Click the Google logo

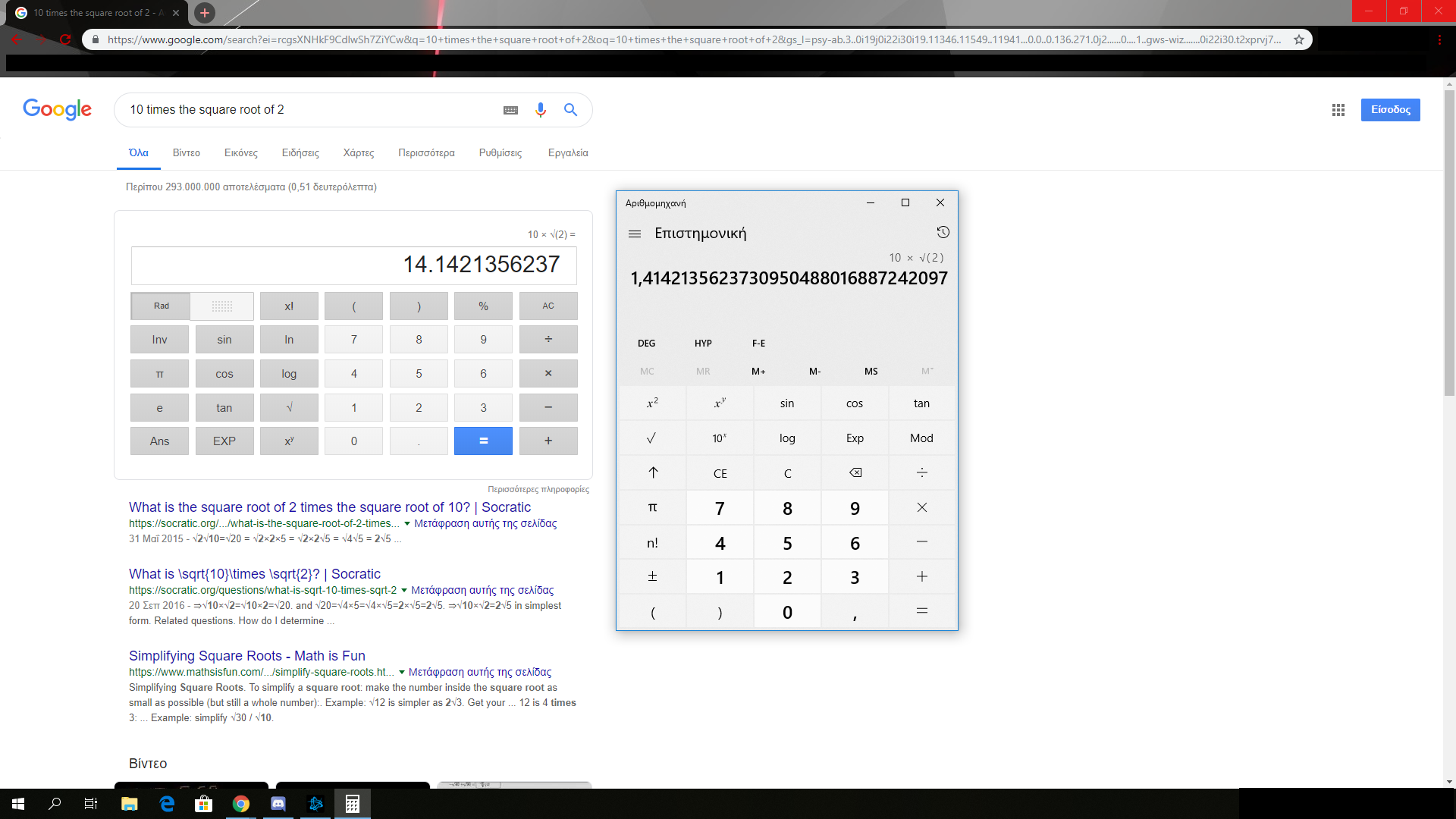click(57, 110)
